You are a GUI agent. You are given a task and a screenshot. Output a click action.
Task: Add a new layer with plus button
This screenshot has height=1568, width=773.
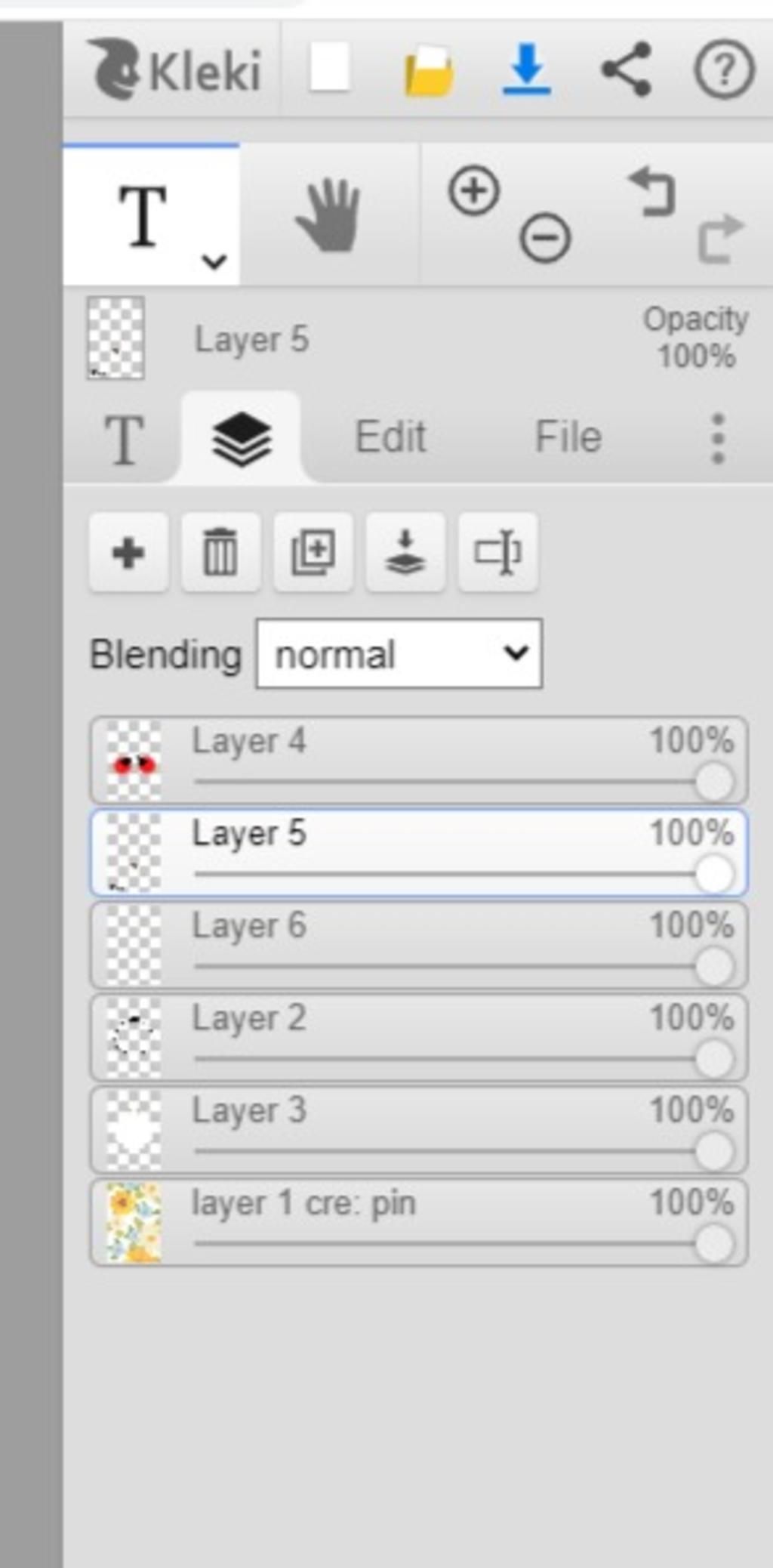(128, 552)
